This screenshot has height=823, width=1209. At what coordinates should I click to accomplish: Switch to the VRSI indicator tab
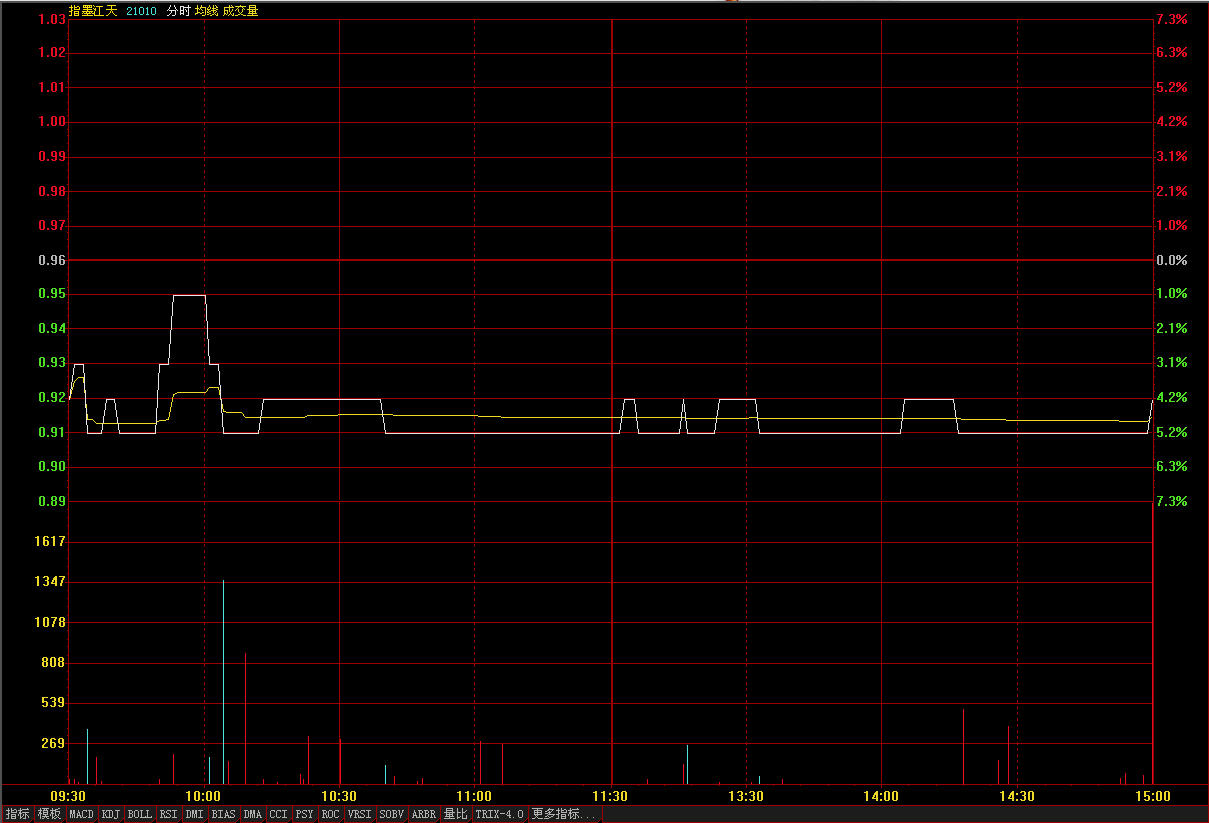point(360,815)
